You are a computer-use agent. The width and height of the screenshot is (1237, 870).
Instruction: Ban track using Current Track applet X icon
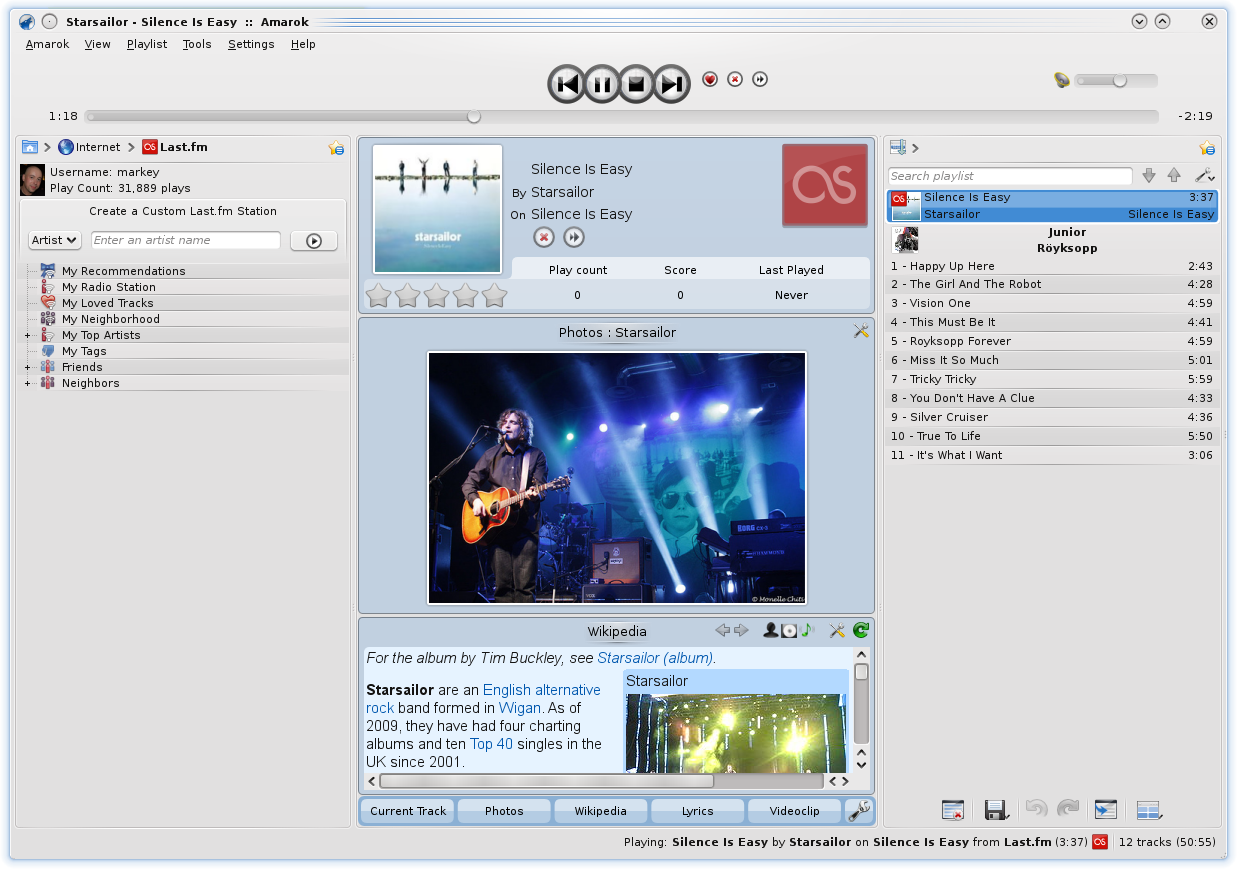[x=544, y=237]
